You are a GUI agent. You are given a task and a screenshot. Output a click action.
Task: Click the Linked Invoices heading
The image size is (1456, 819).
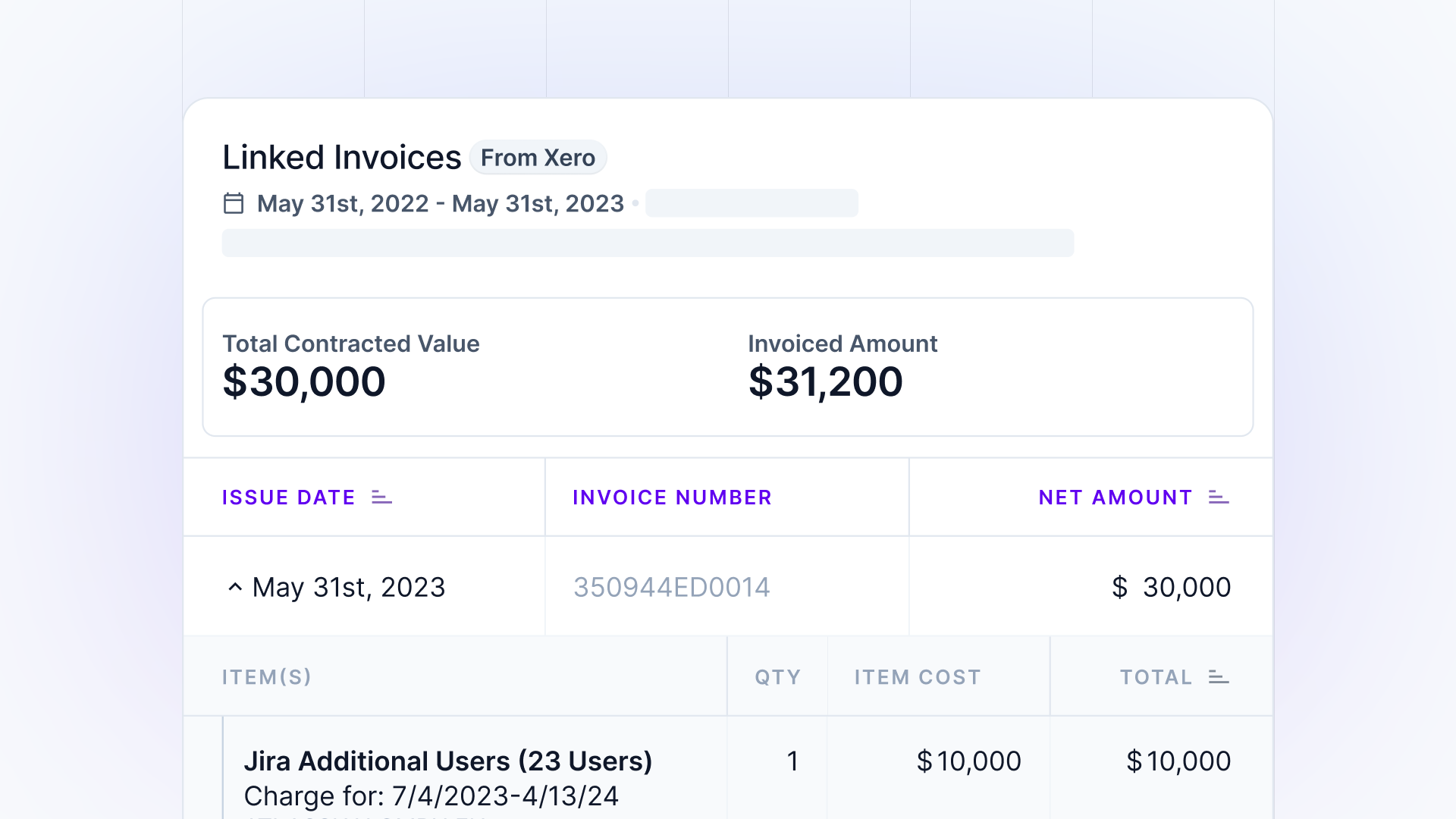click(341, 157)
